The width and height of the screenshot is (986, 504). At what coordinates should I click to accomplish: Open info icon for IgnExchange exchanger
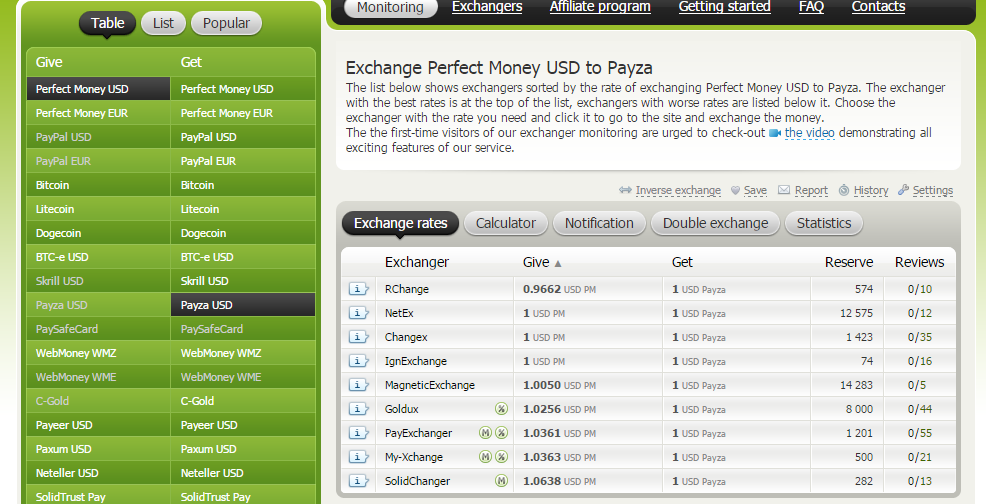(358, 361)
